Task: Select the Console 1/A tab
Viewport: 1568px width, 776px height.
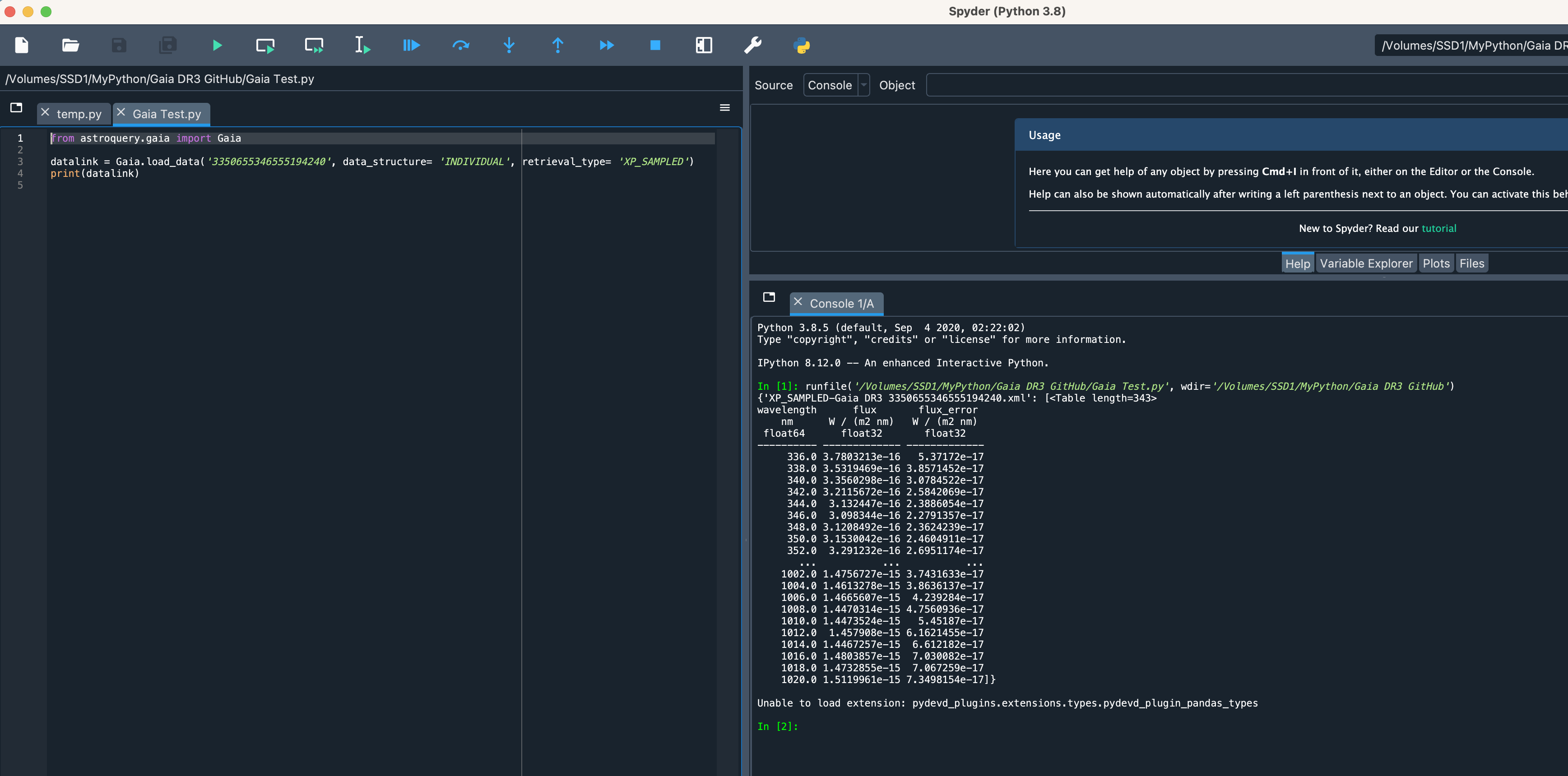Action: click(841, 304)
